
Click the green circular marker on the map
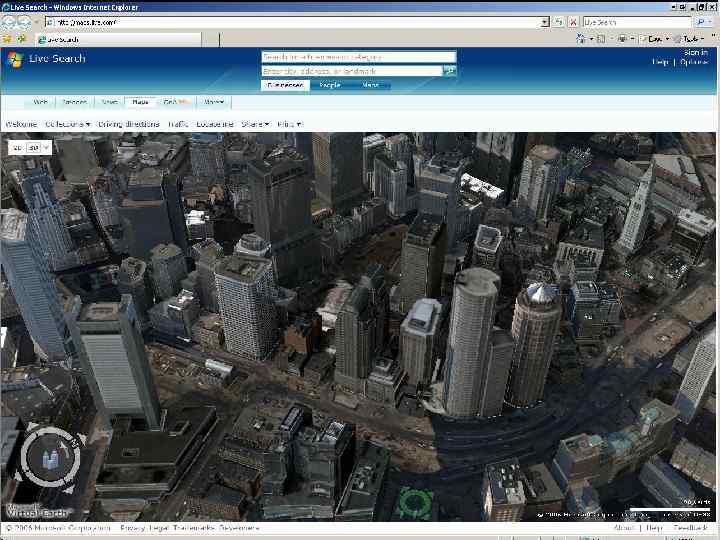(x=415, y=504)
